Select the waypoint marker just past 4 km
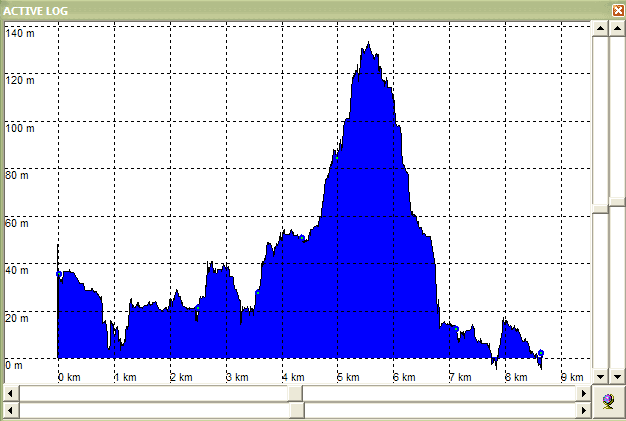 click(302, 238)
